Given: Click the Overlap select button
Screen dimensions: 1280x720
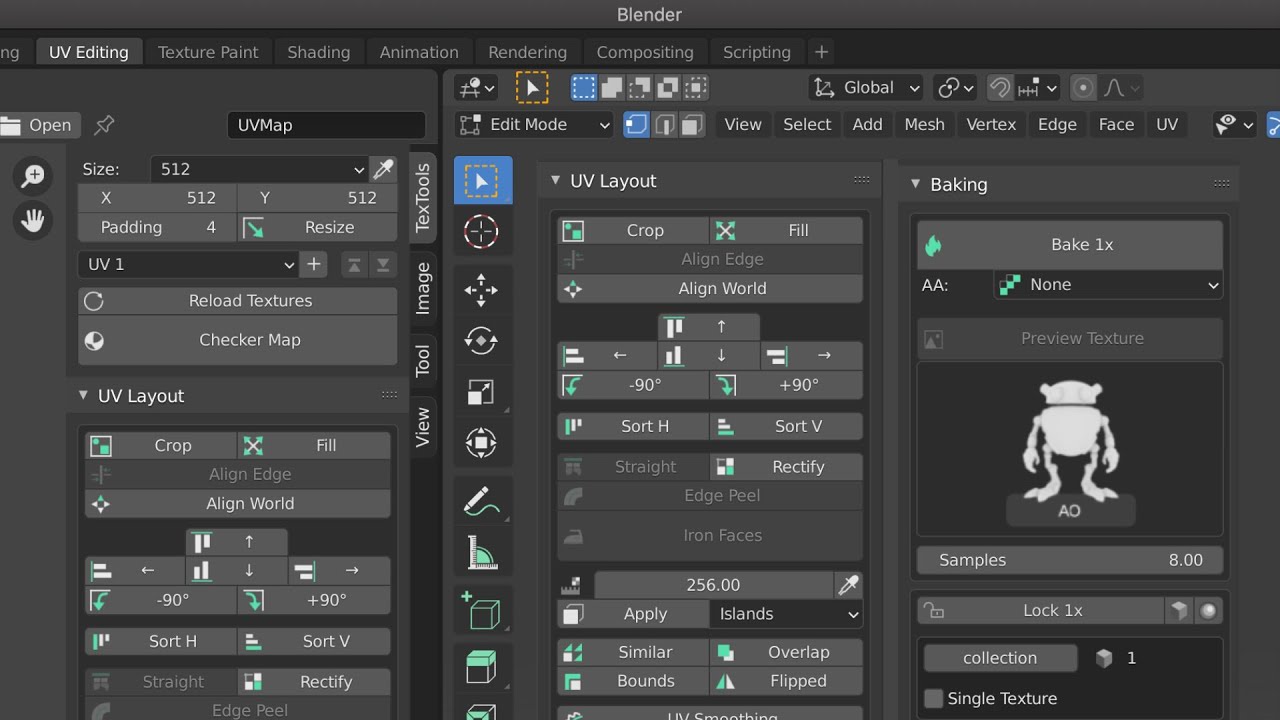Looking at the screenshot, I should point(786,652).
